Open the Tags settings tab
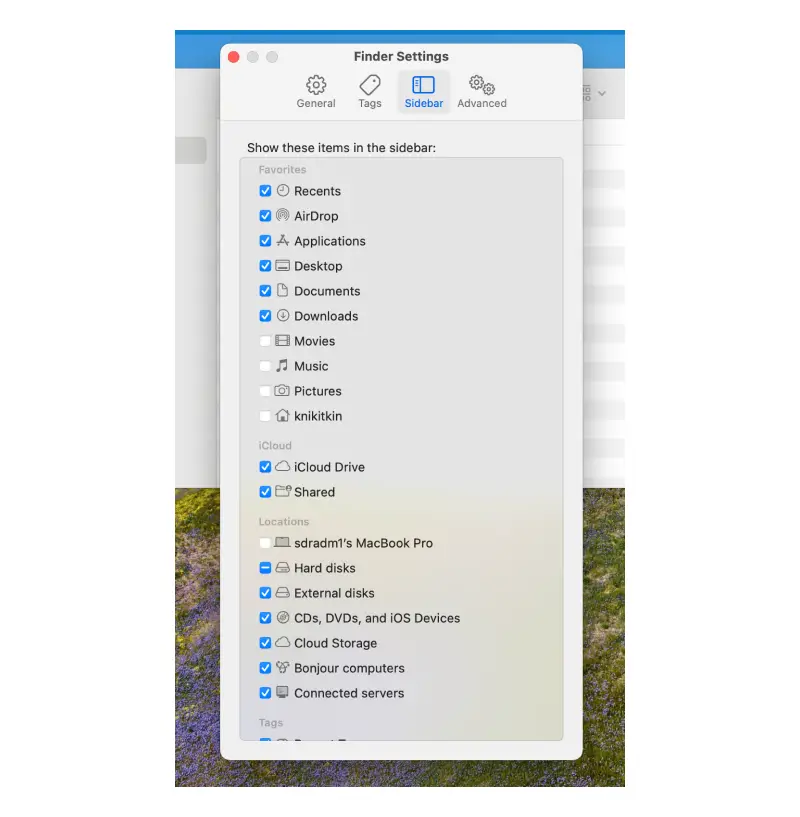Screen dimensions: 800x817 coord(370,90)
